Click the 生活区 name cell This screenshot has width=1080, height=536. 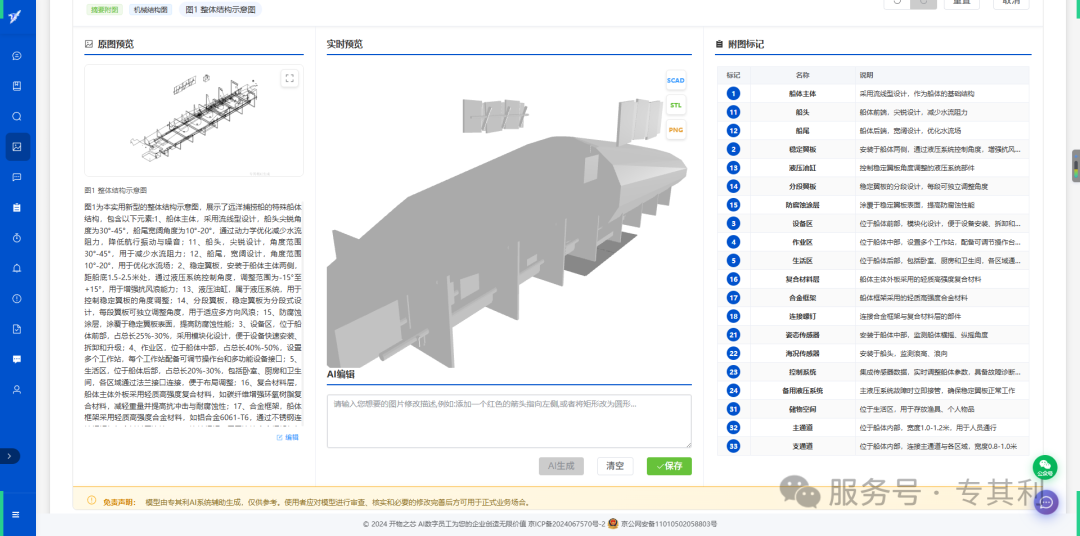pyautogui.click(x=802, y=260)
